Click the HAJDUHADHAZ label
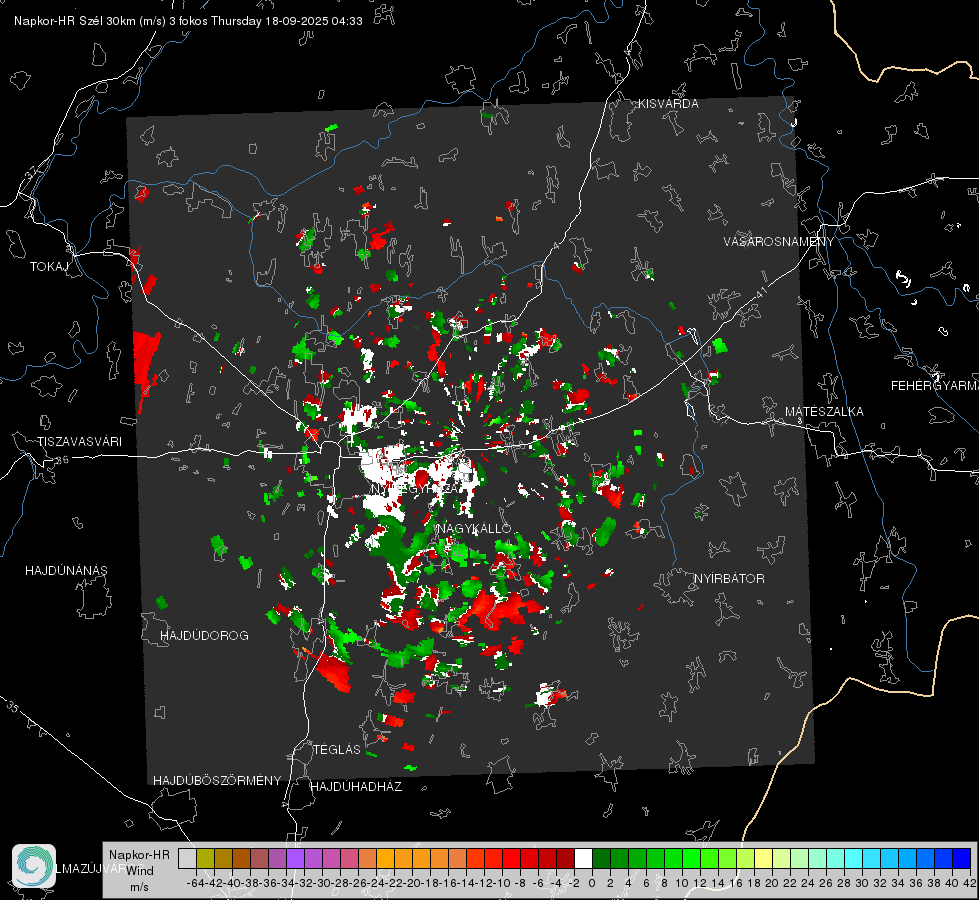This screenshot has width=979, height=900. [356, 787]
